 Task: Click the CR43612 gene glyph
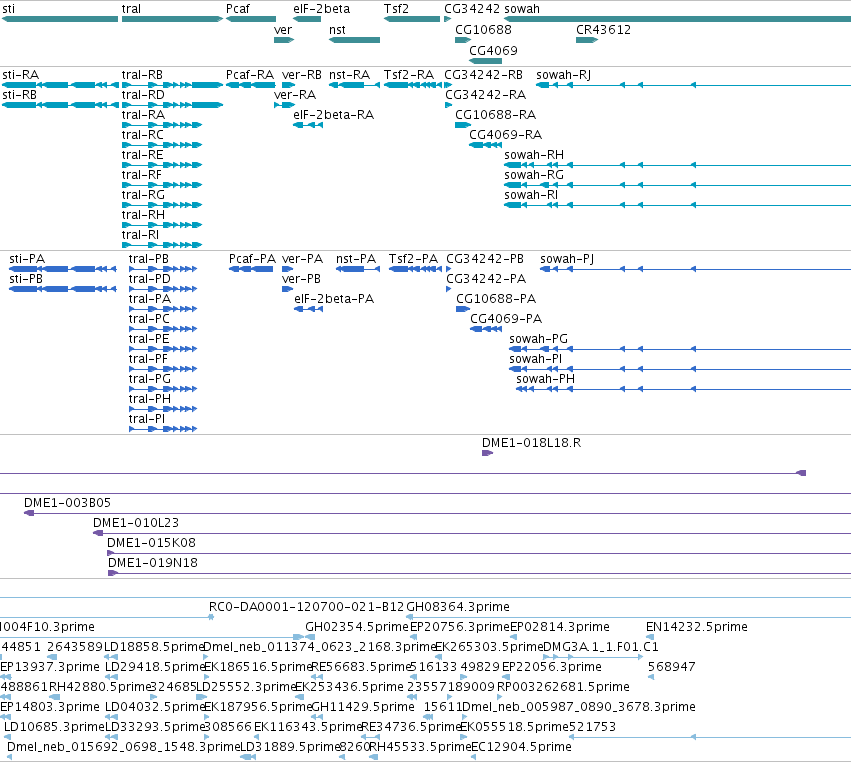pos(587,40)
